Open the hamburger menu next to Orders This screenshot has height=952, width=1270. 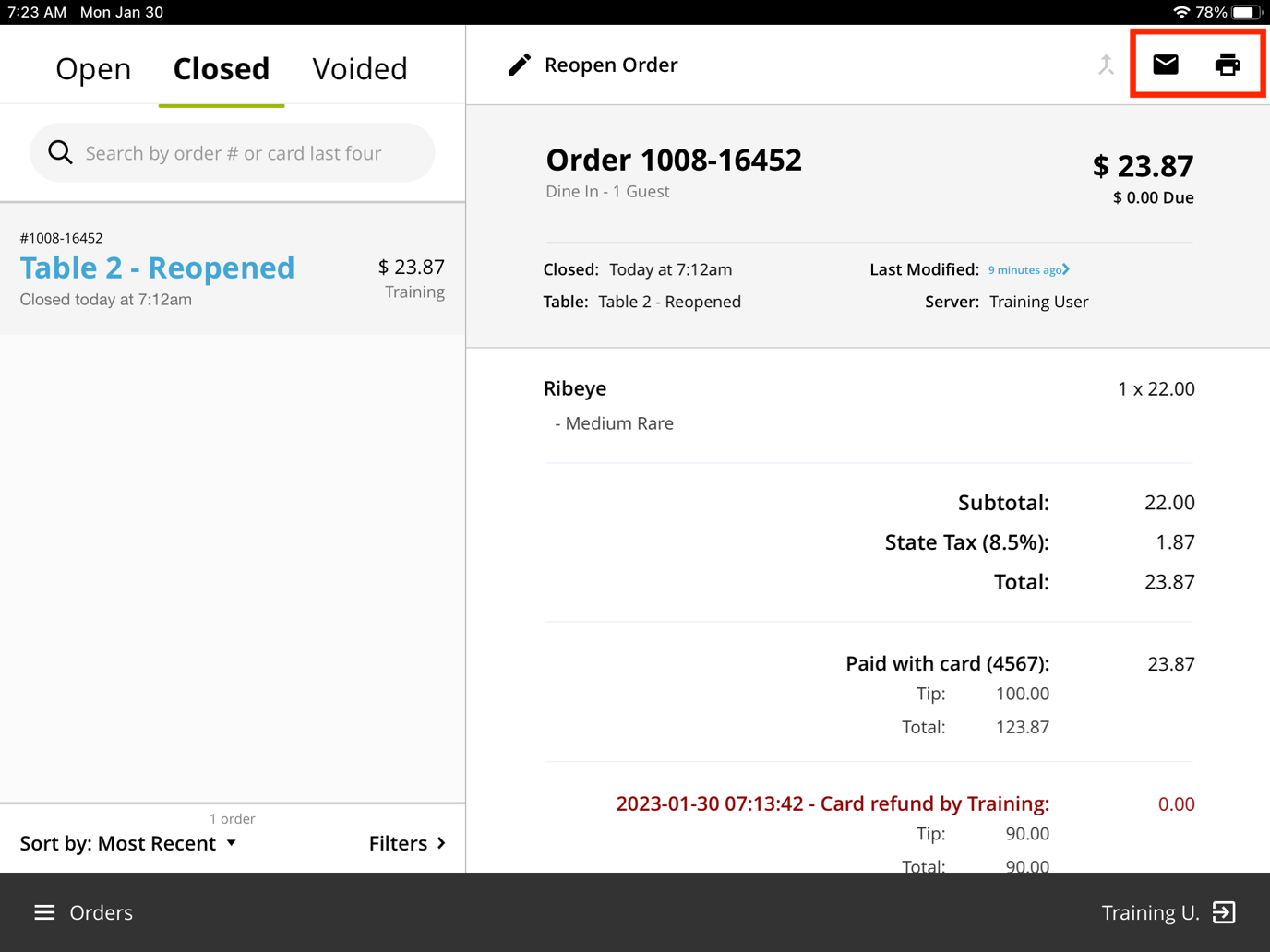tap(43, 912)
